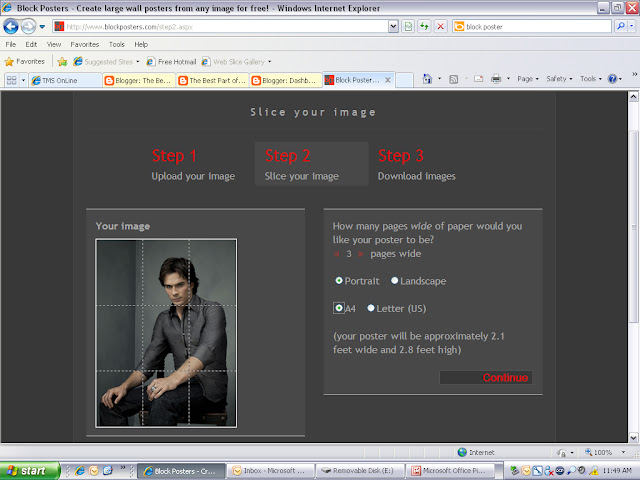Open the Page command bar menu
Viewport: 640px width, 480px height.
(528, 79)
